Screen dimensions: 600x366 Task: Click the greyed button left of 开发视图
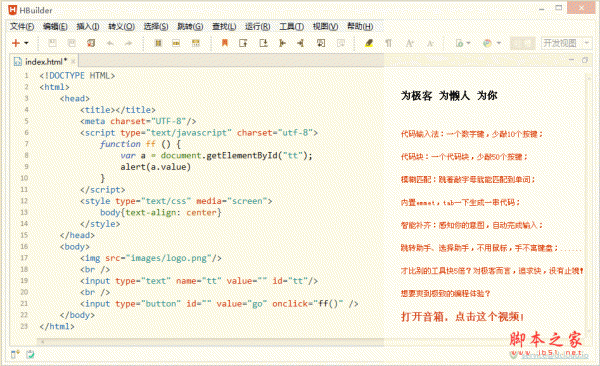[523, 43]
